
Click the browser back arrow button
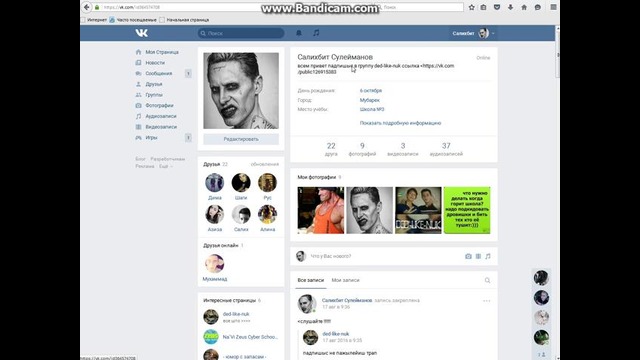pos(87,7)
